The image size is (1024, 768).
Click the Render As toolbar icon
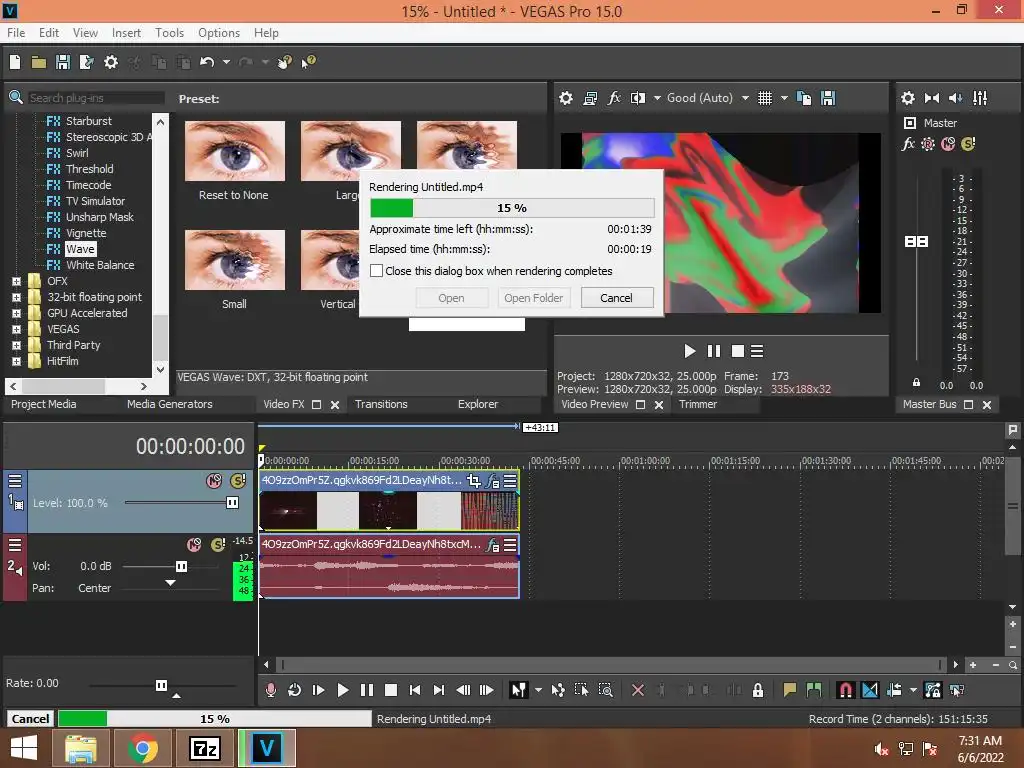[x=86, y=62]
